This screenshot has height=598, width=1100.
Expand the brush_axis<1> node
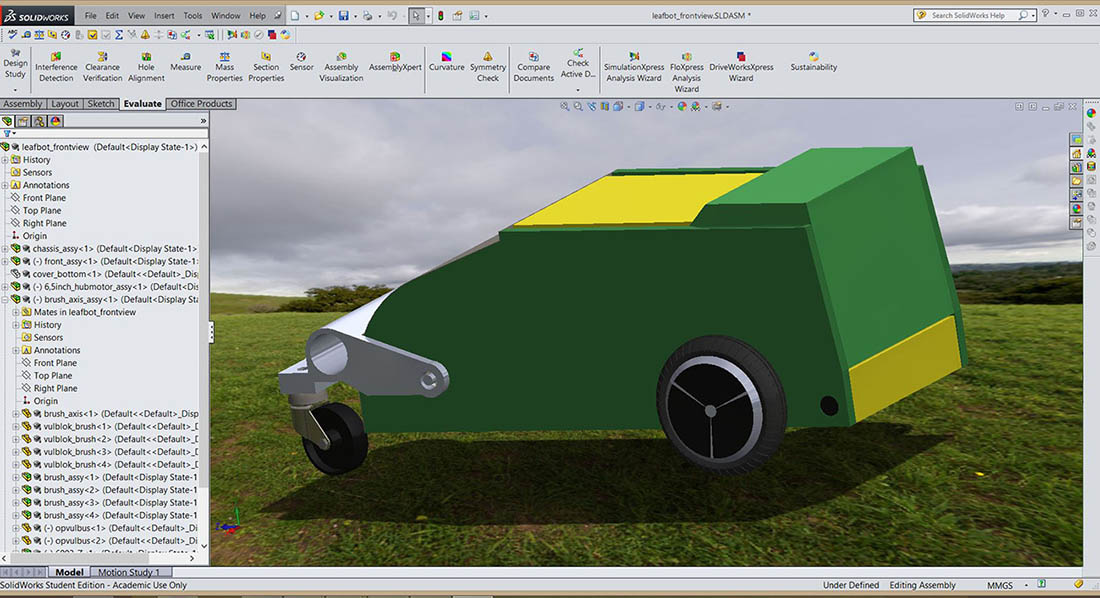coord(15,414)
